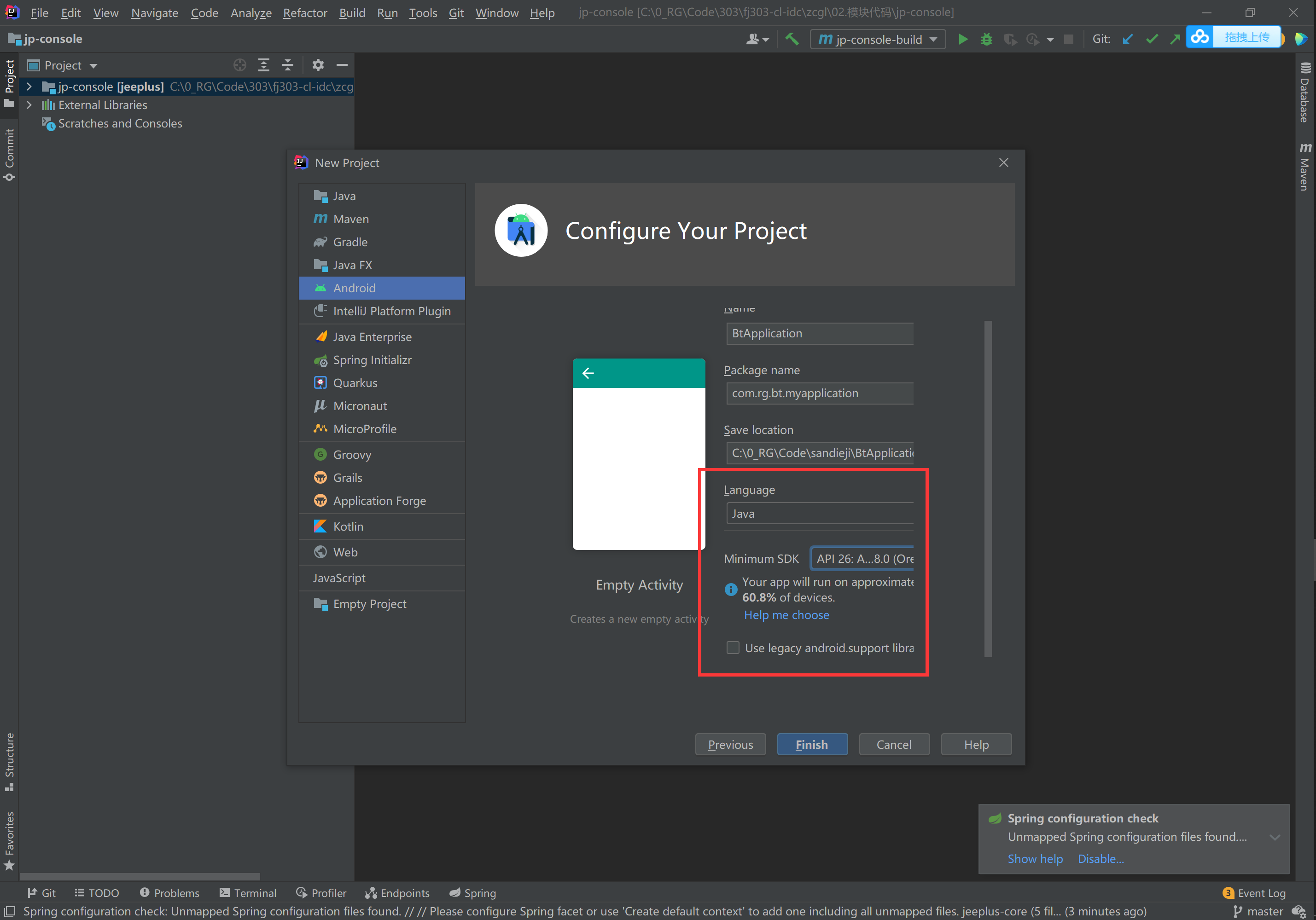The image size is (1316, 920).
Task: Open the Build menu
Action: coord(352,12)
